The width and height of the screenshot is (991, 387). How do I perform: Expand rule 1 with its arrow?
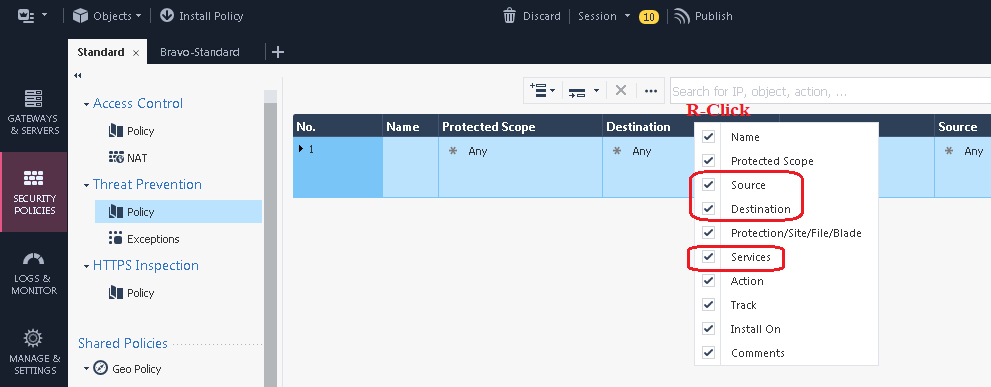tap(301, 149)
